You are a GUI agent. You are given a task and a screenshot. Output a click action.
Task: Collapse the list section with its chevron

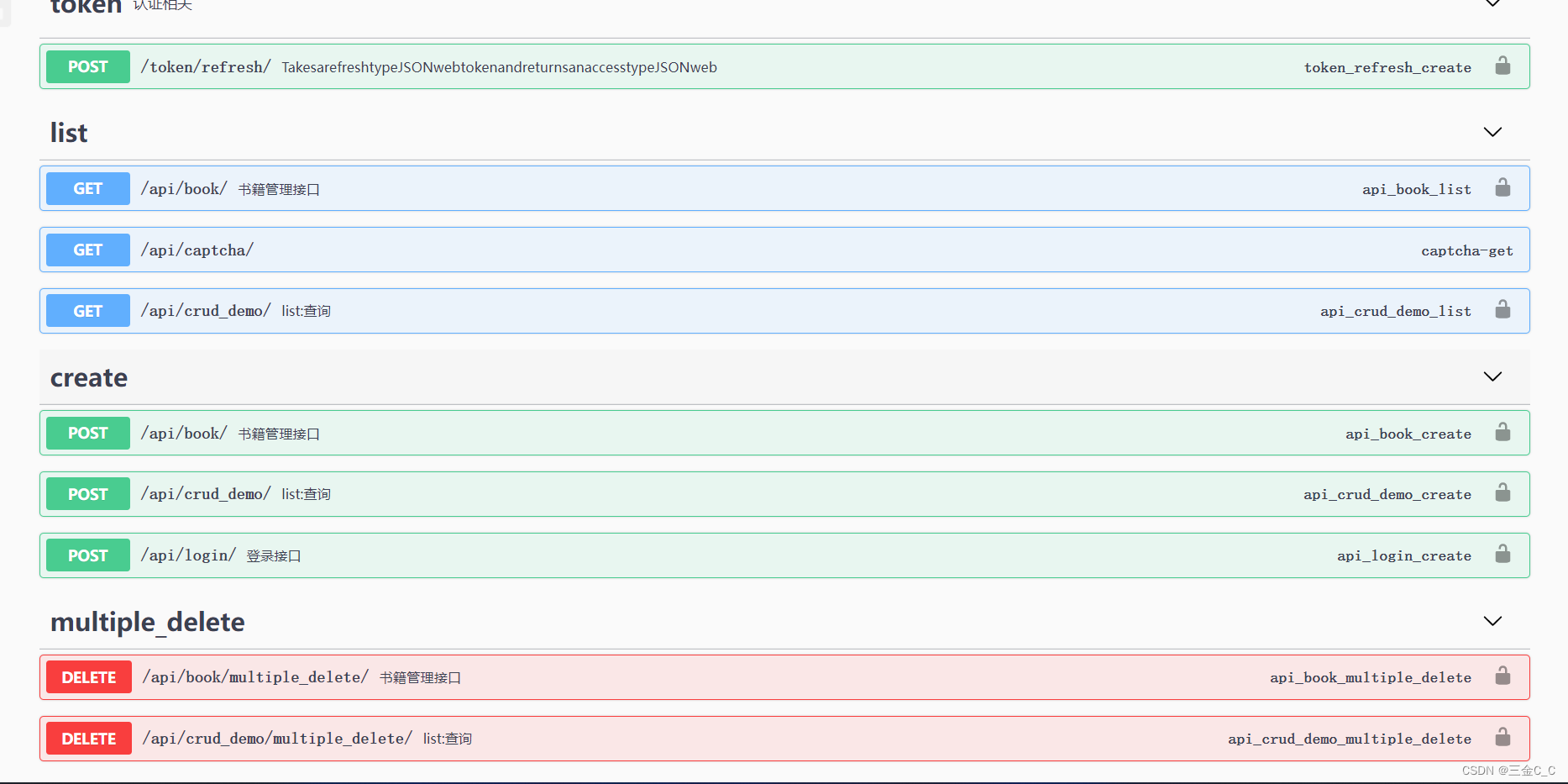pyautogui.click(x=1492, y=132)
